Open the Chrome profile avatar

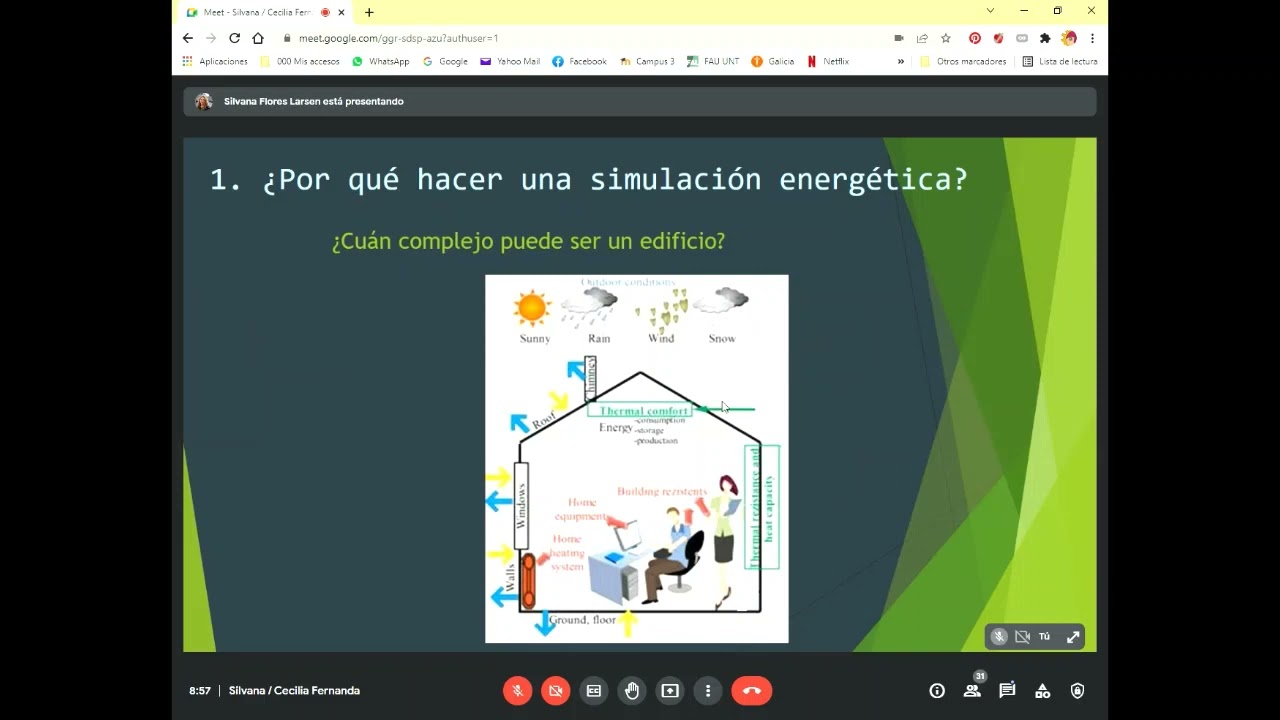(x=1069, y=38)
